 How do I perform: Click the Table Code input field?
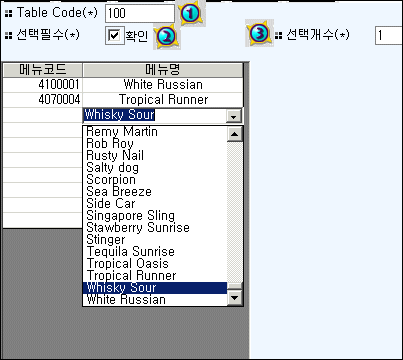(140, 13)
